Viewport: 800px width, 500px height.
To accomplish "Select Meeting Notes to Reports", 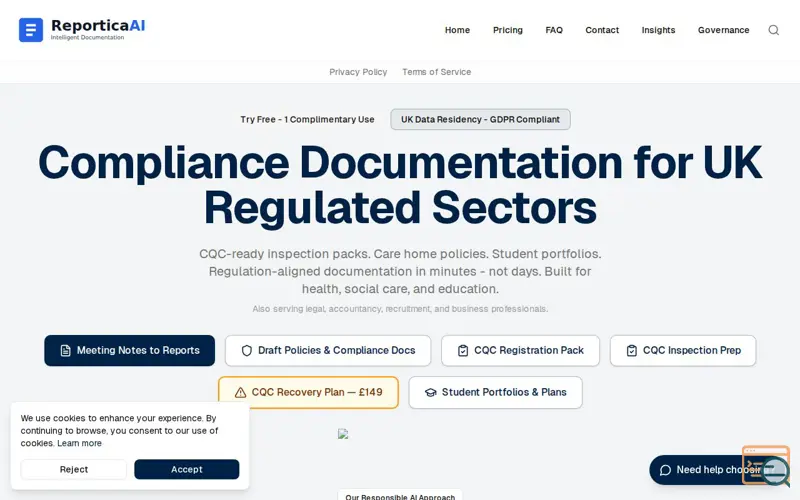I will (x=130, y=351).
